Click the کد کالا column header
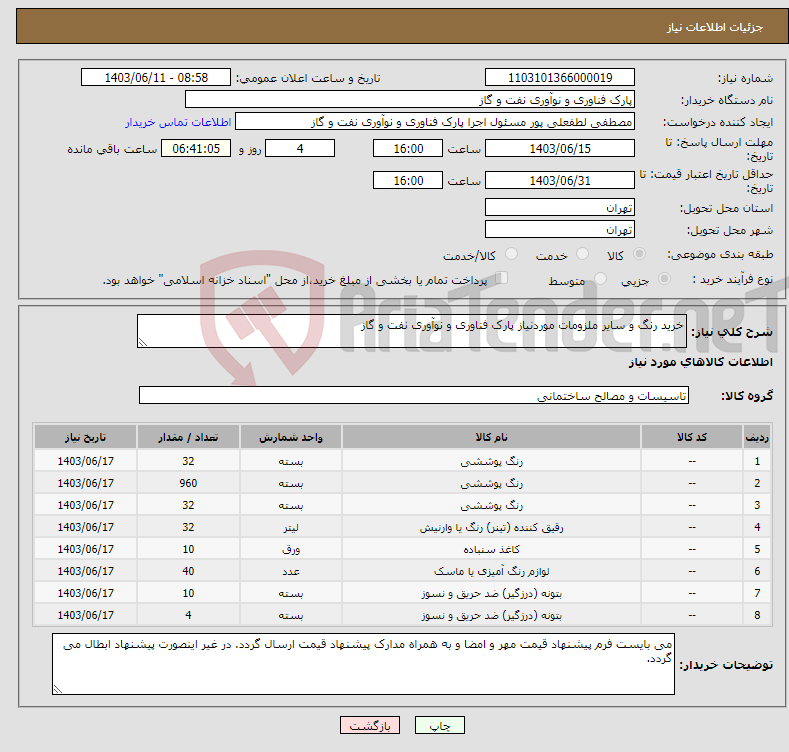The height and width of the screenshot is (752, 789). (x=692, y=437)
